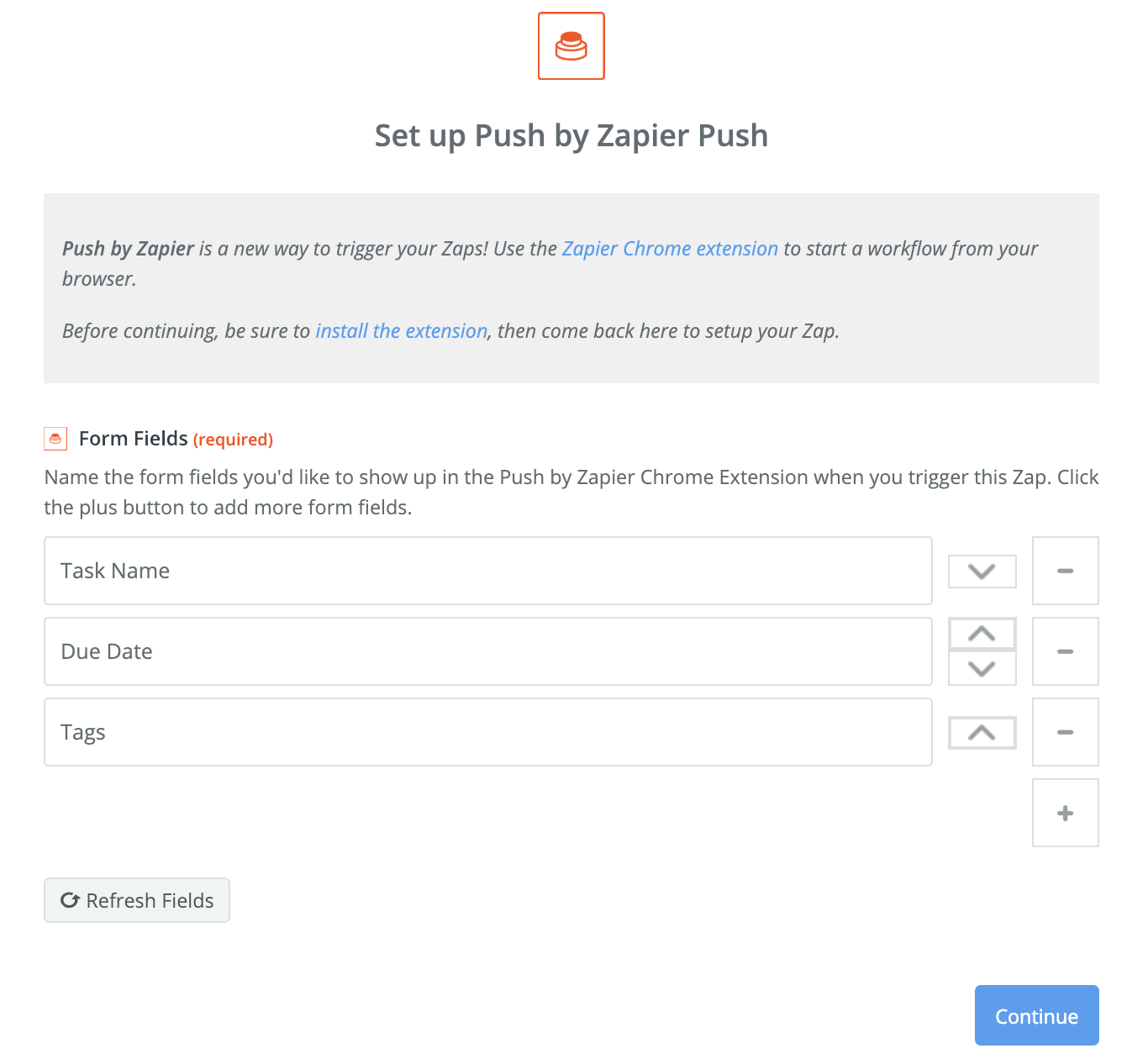Follow the install the extension link
Image resolution: width=1148 pixels, height=1059 pixels.
(401, 331)
